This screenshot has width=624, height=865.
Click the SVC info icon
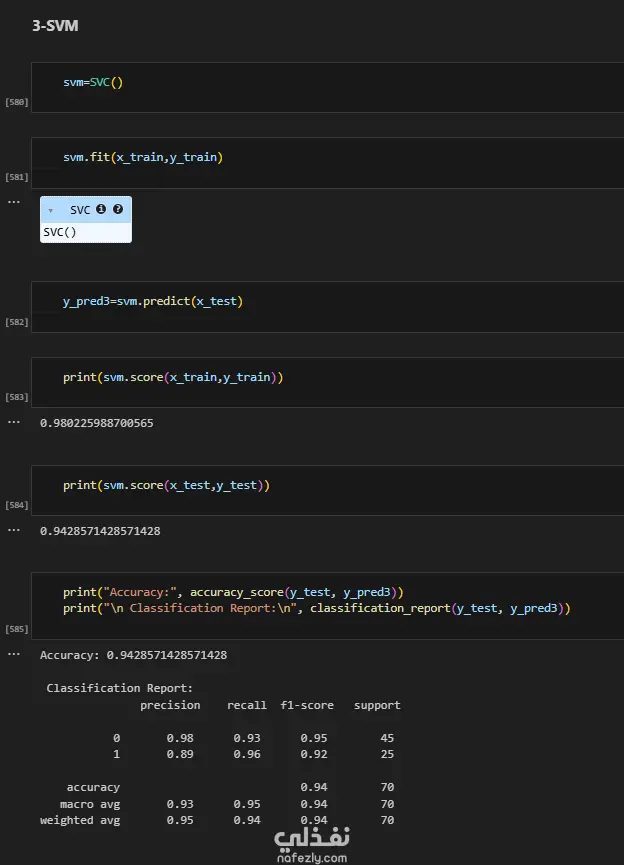click(101, 210)
